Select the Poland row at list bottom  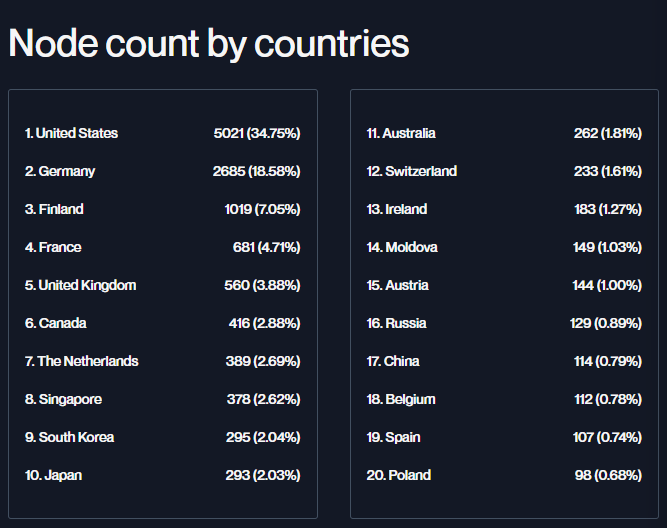point(504,475)
